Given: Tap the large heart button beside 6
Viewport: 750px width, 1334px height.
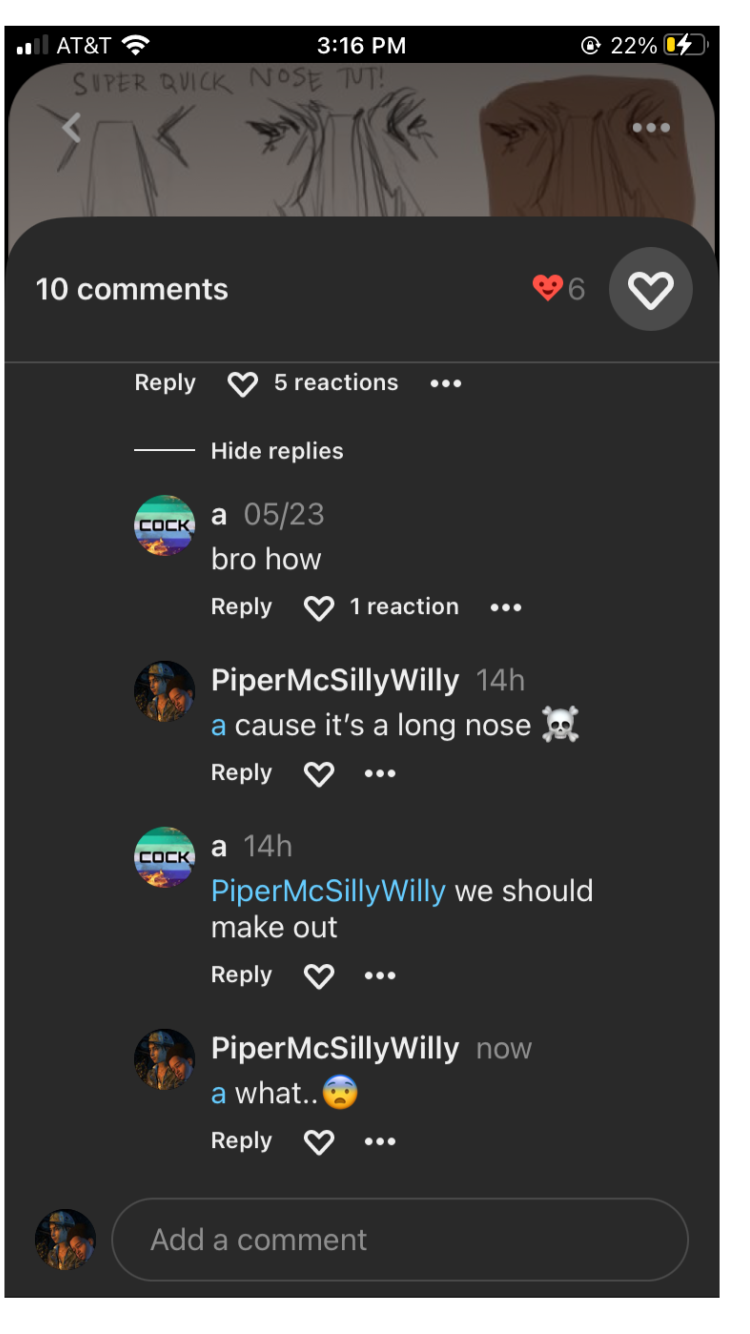Looking at the screenshot, I should pos(650,290).
